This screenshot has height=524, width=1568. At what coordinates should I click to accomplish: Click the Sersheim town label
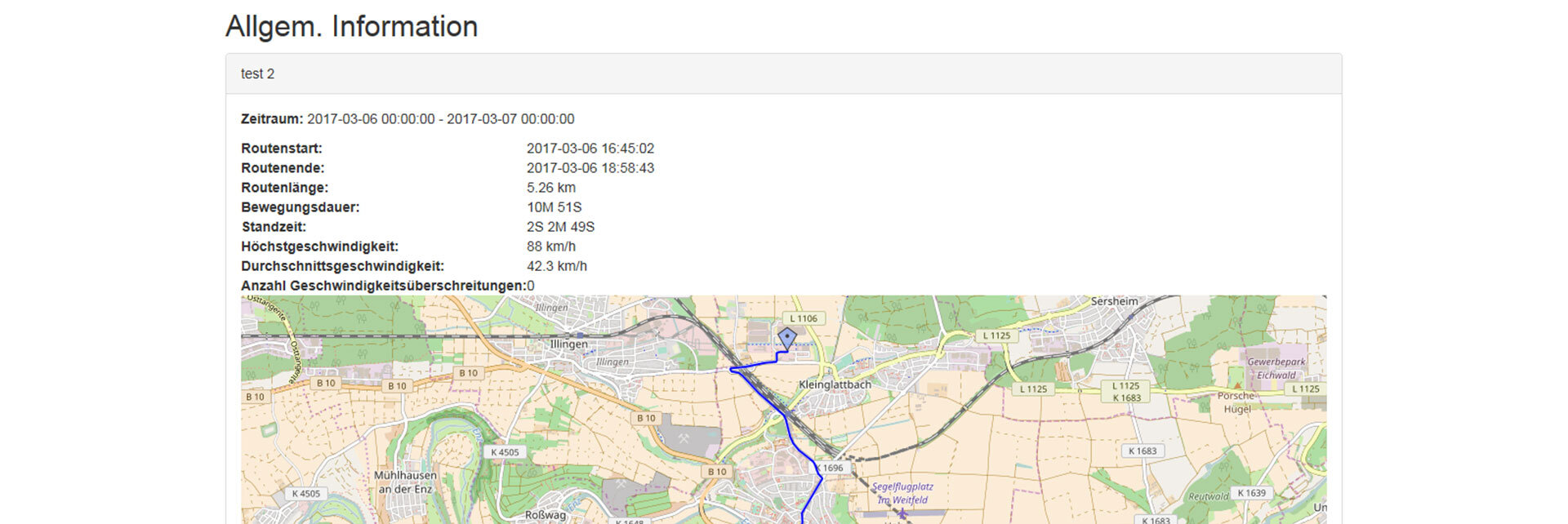click(1114, 301)
